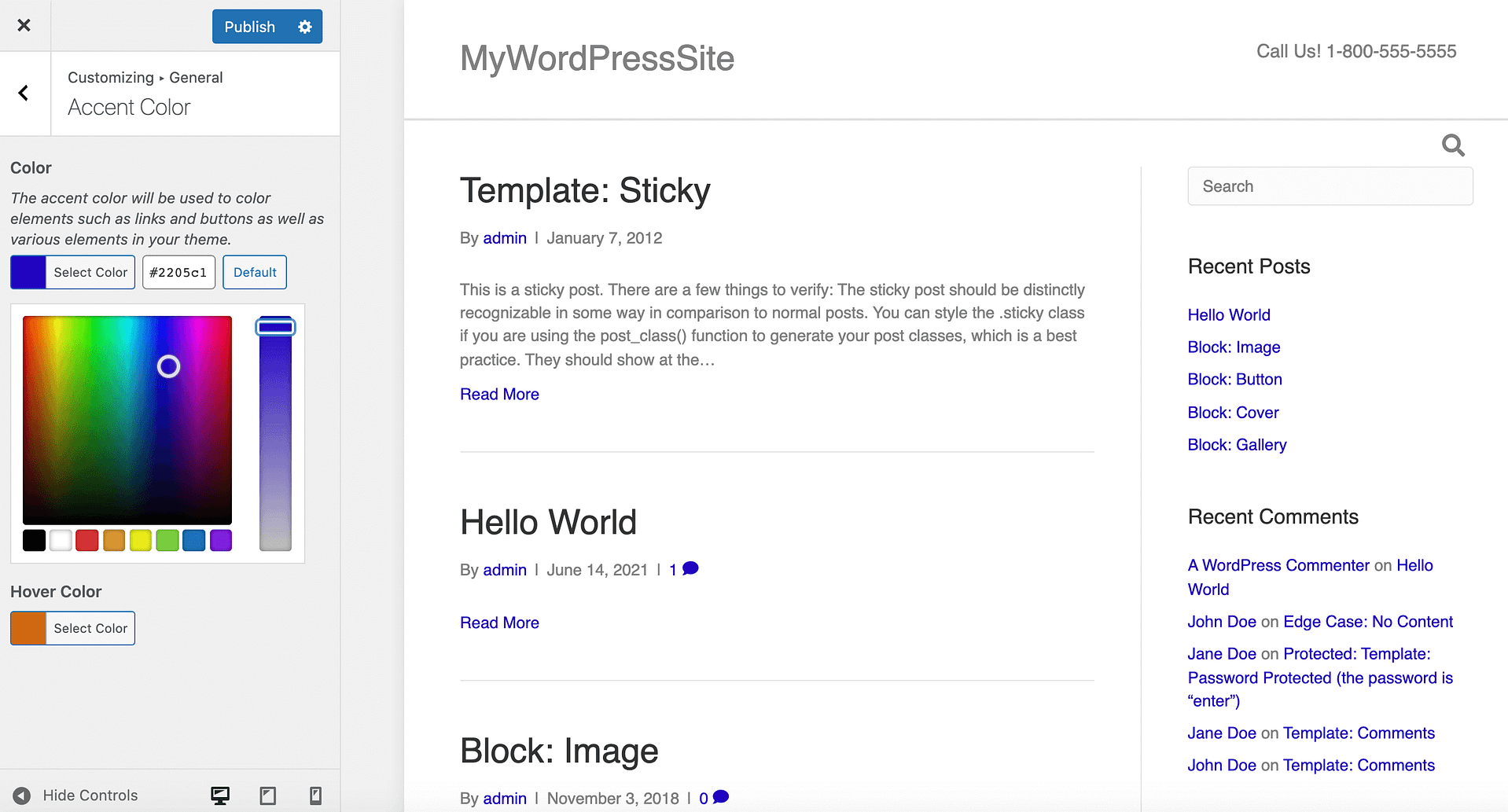1508x812 pixels.
Task: Click the publish settings gear icon
Action: click(305, 27)
